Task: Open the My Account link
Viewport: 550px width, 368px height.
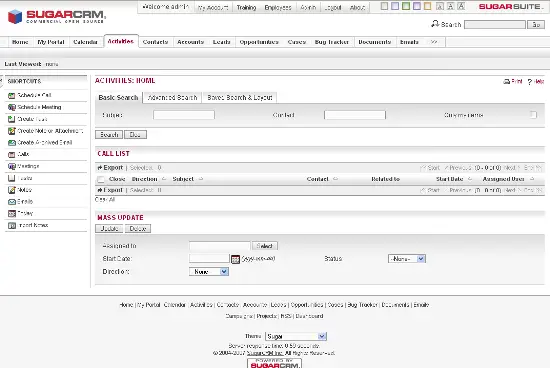Action: [213, 7]
